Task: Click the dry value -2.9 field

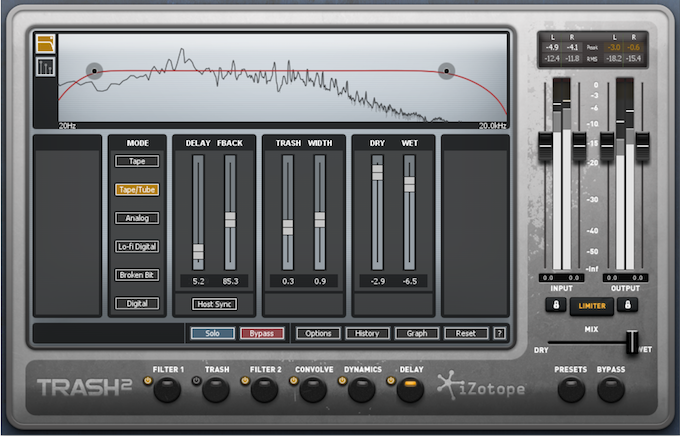Action: coord(378,281)
